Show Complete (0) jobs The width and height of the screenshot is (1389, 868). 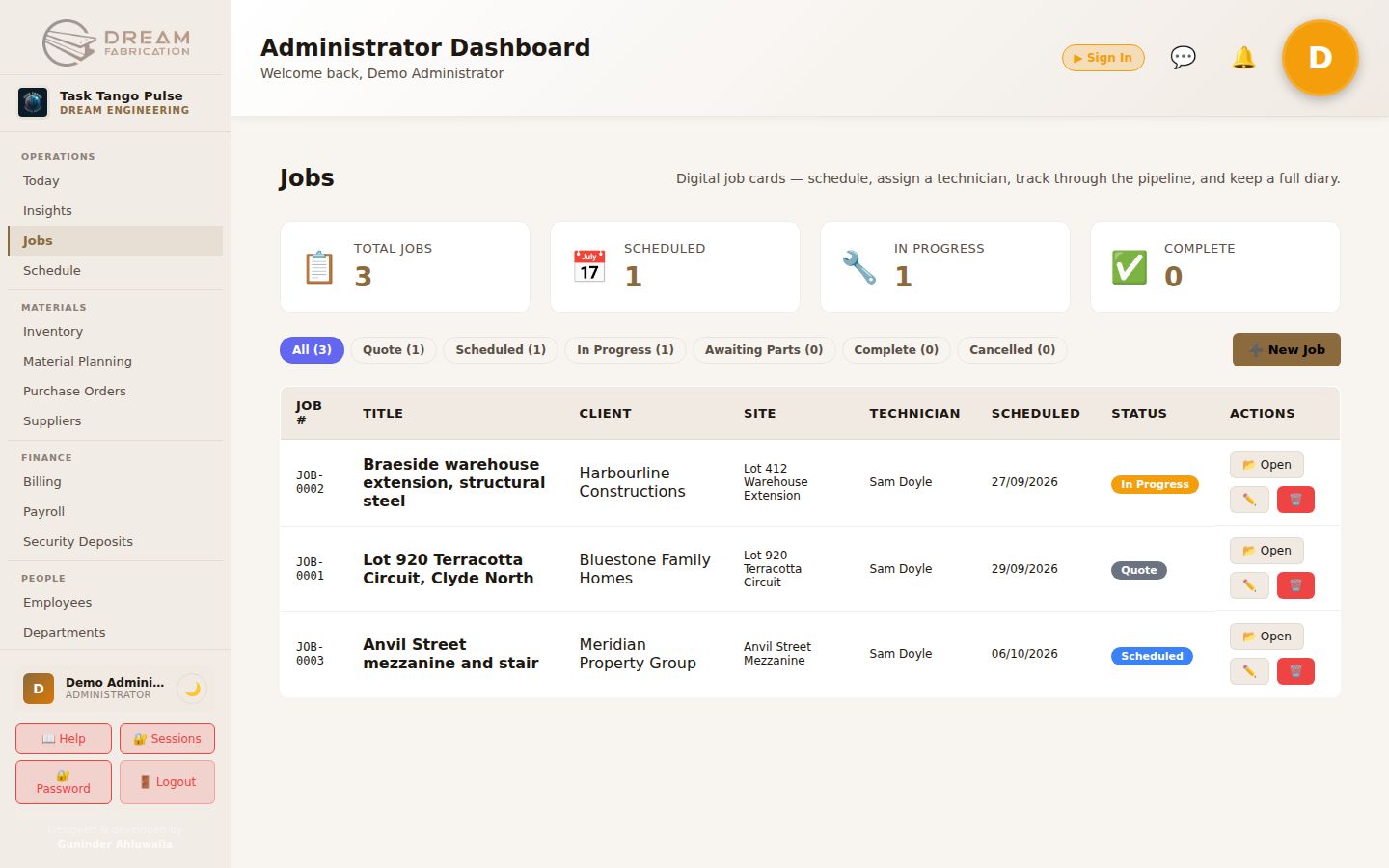pyautogui.click(x=896, y=350)
